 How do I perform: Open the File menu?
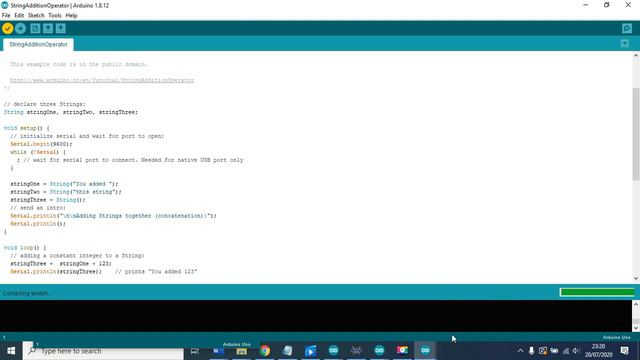click(x=6, y=16)
